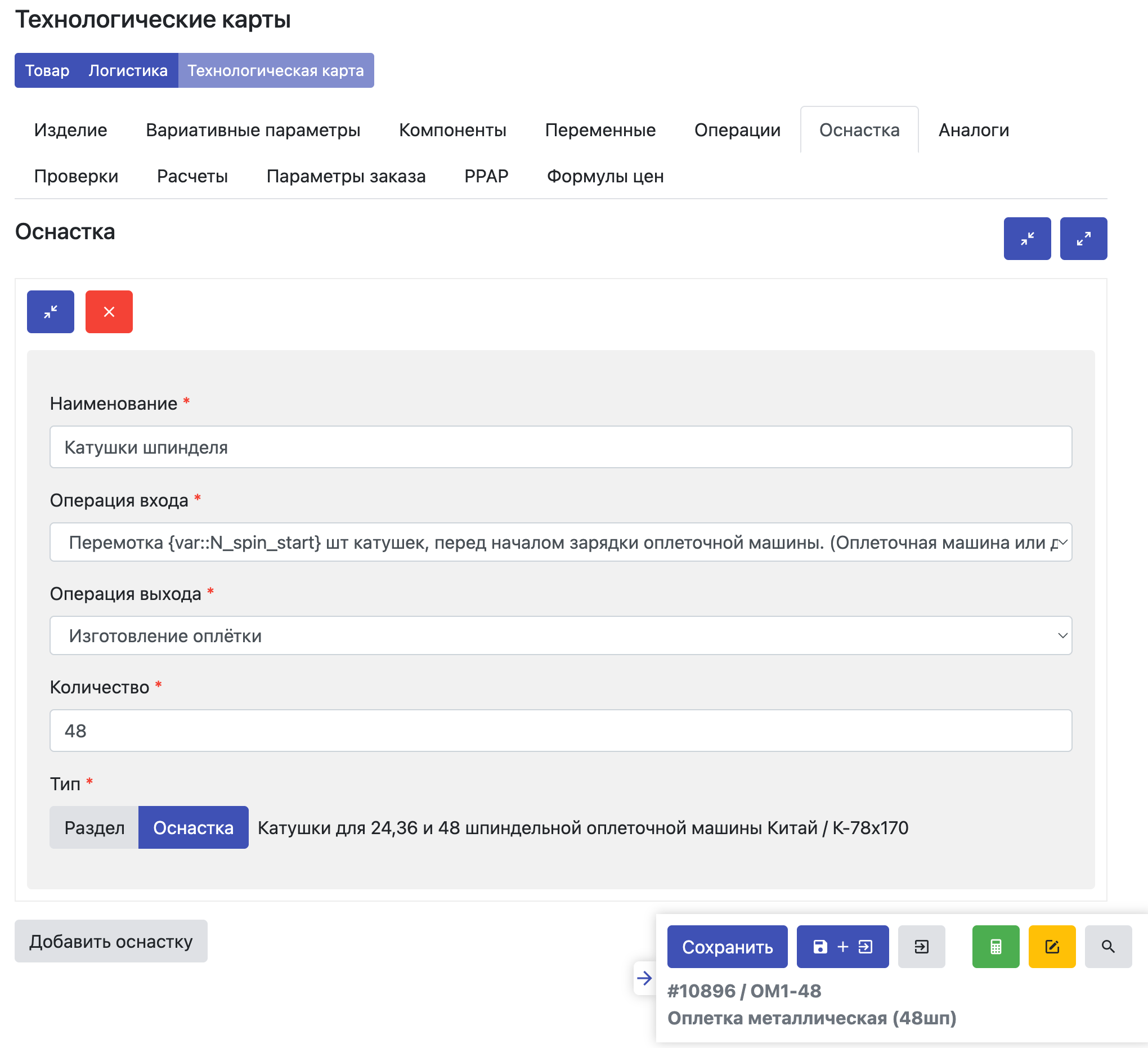Image resolution: width=1148 pixels, height=1048 pixels.
Task: Open the Вариативные параметры tab
Action: pos(253,130)
